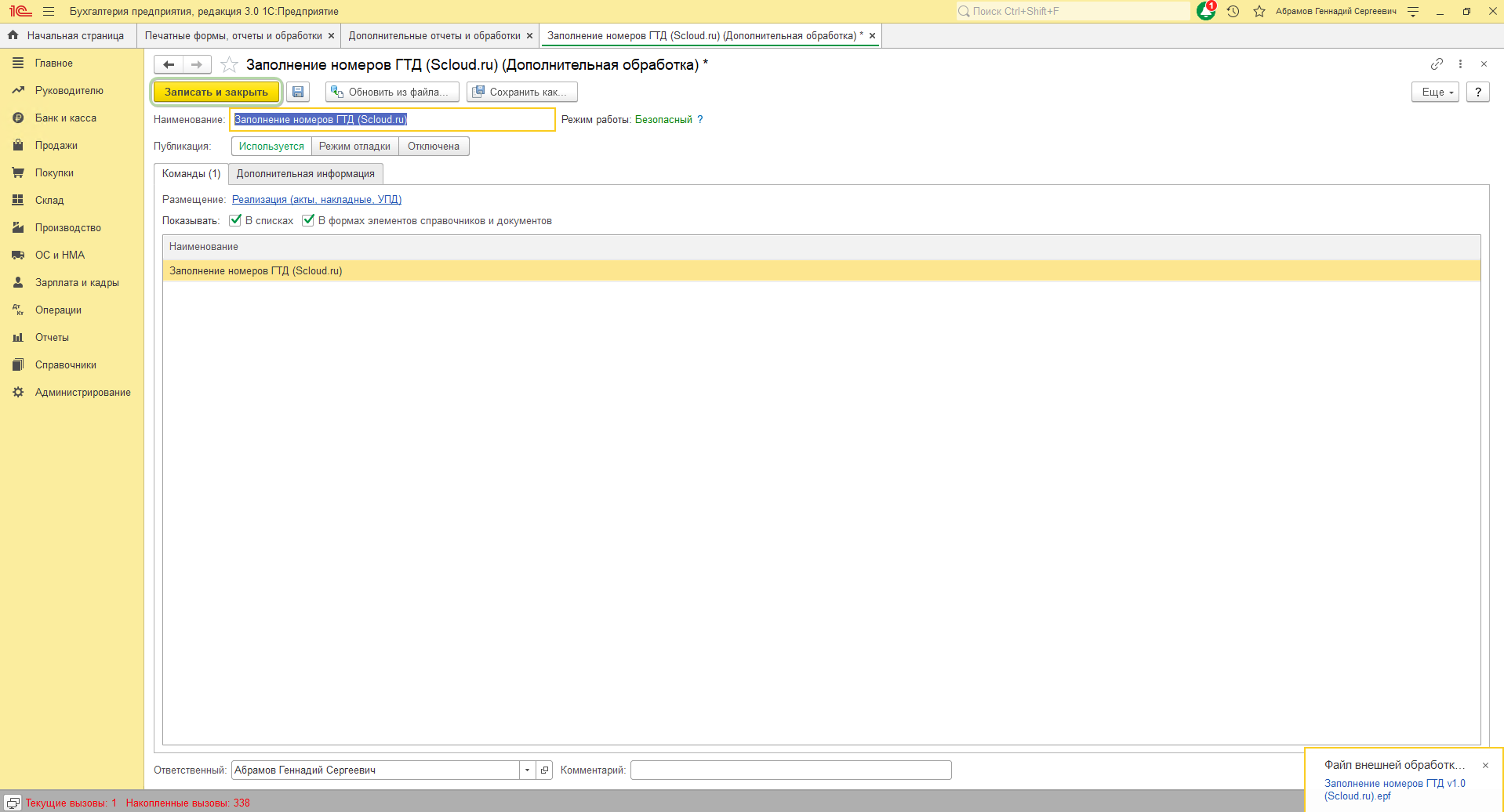Open notifications bell icon
Viewport: 1504px width, 812px height.
(x=1206, y=11)
